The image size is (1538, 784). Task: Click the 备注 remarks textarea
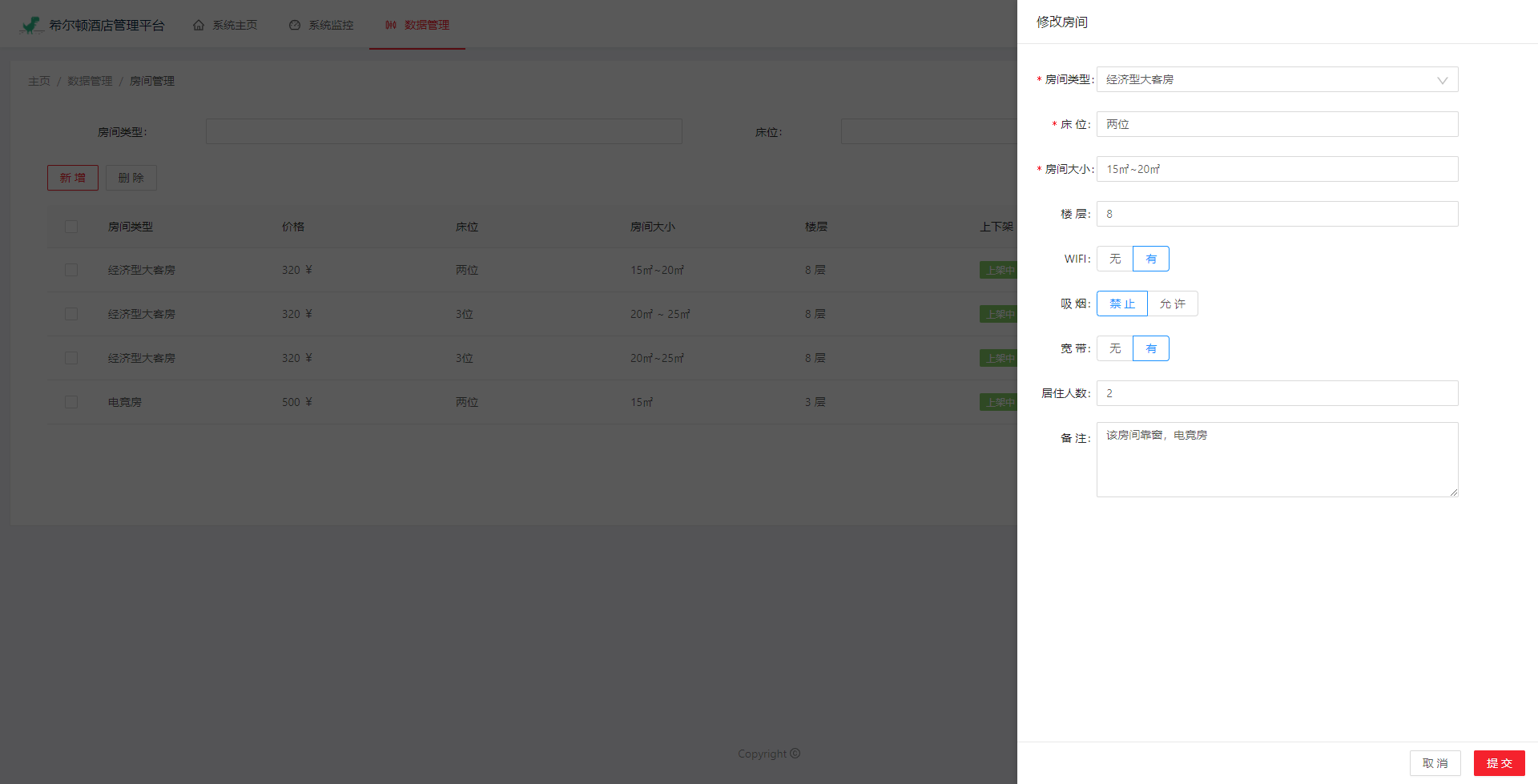tap(1277, 459)
